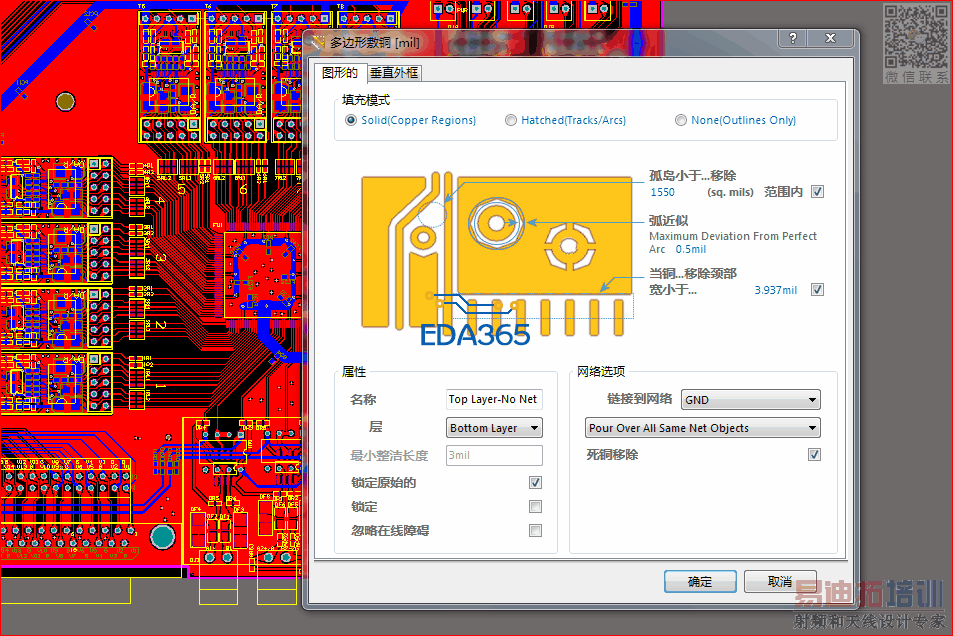Edit the 1550 sq. mils island value

[x=662, y=192]
